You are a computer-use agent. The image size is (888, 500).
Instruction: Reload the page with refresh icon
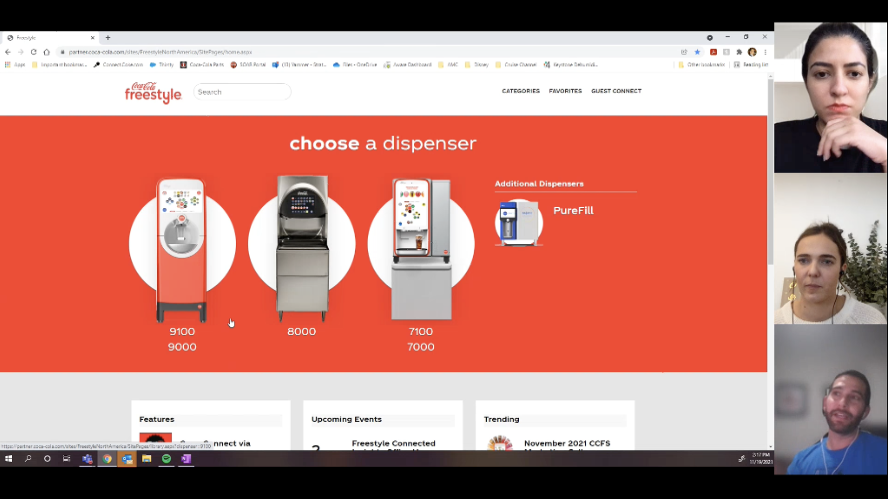point(33,52)
